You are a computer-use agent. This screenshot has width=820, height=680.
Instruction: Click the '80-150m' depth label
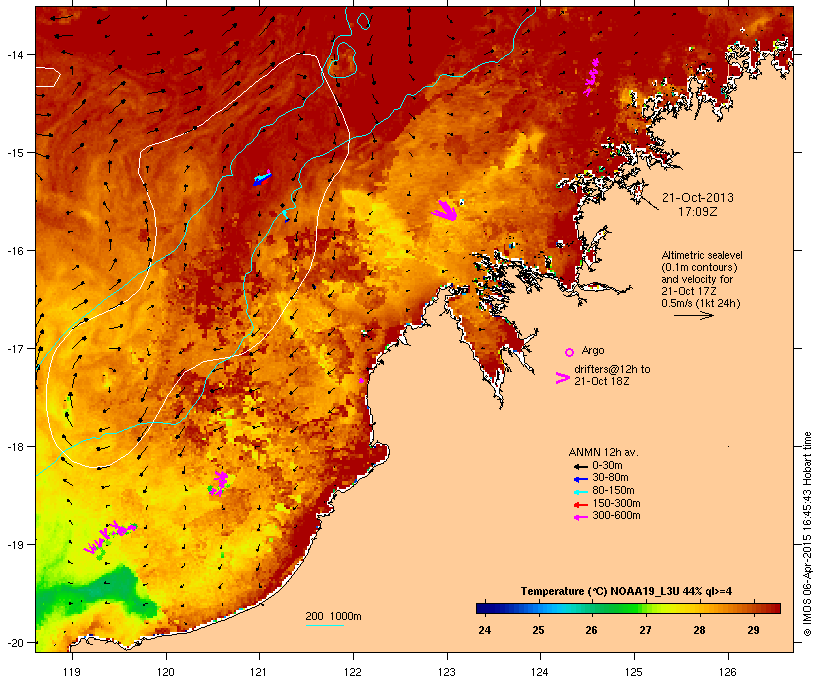point(613,491)
